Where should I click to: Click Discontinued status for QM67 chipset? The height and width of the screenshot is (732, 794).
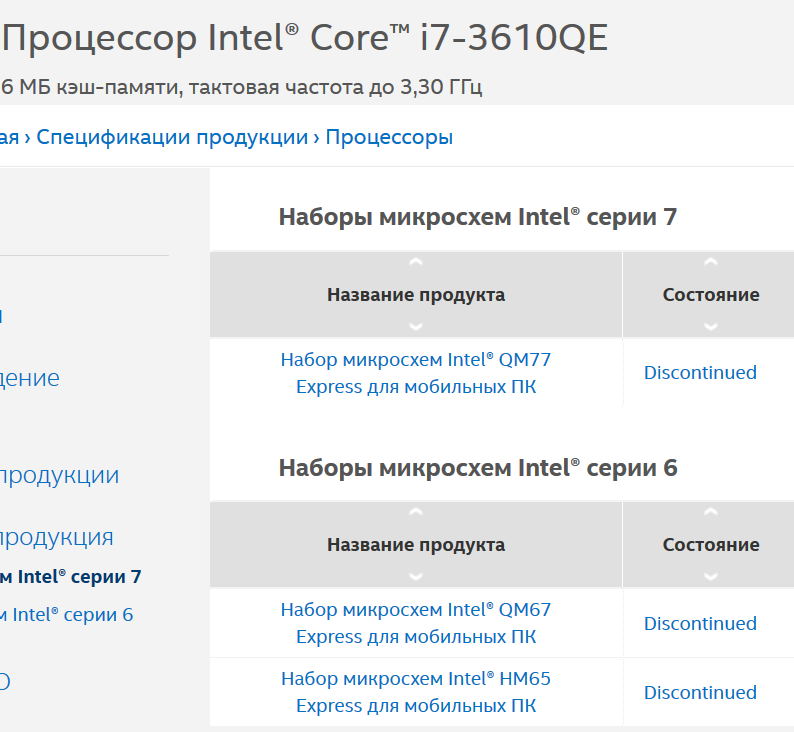(700, 623)
